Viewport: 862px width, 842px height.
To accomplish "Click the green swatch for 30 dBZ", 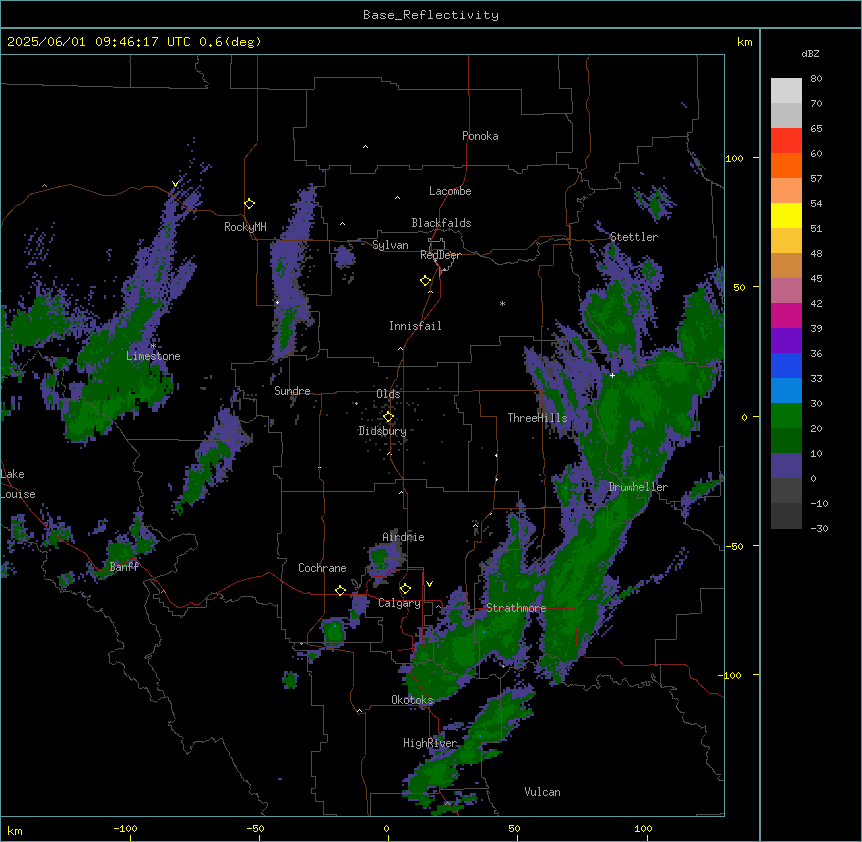I will coord(786,416).
